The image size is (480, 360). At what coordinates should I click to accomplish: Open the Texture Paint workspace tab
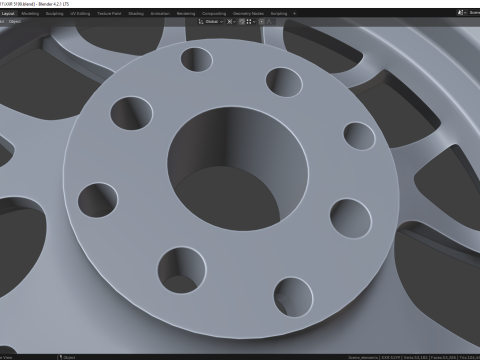click(109, 14)
